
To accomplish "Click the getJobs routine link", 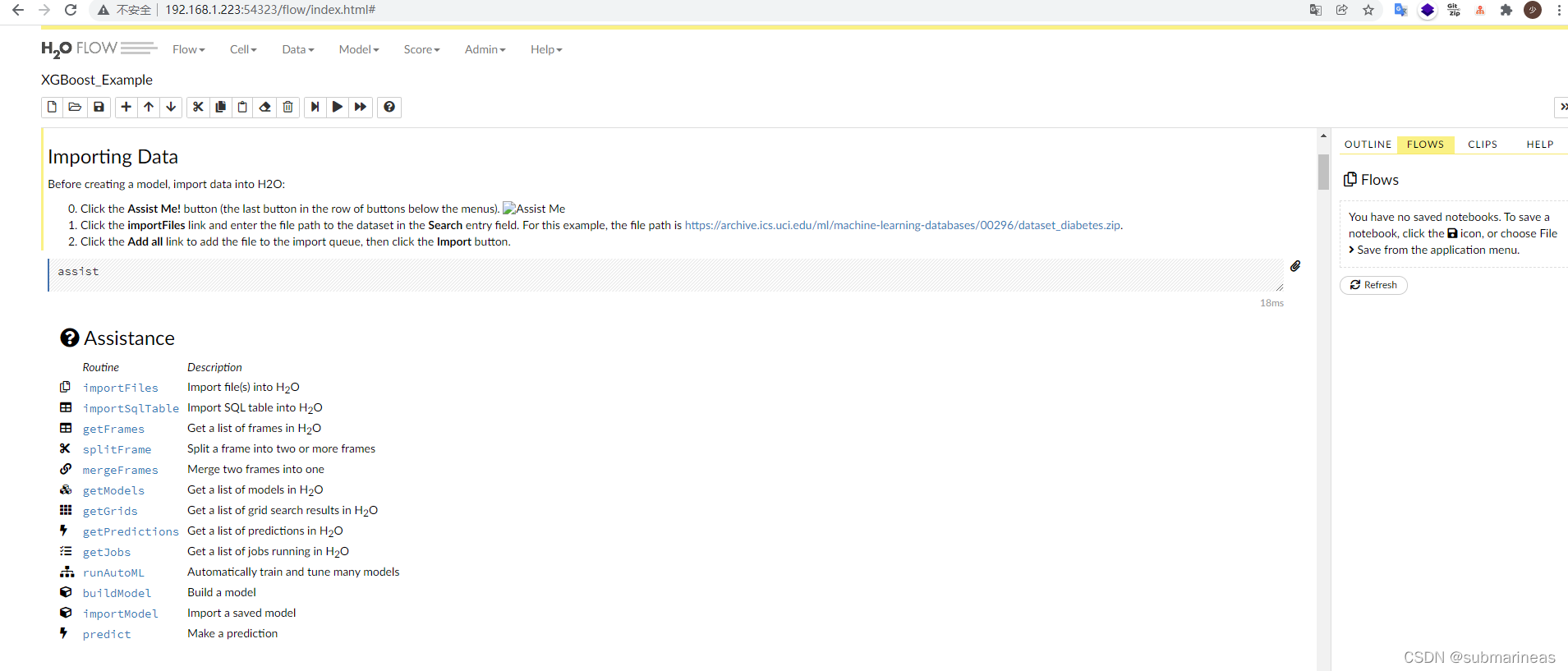I will pos(107,552).
